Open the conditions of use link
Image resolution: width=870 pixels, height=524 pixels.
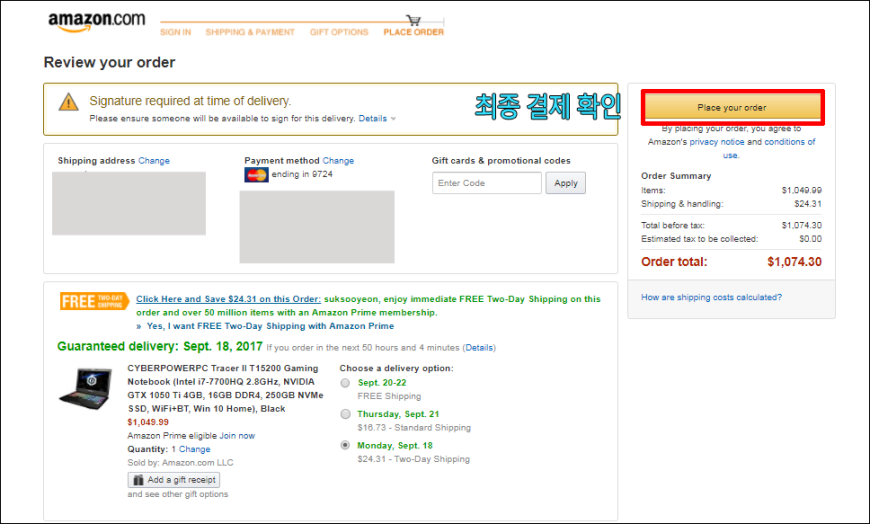(790, 142)
